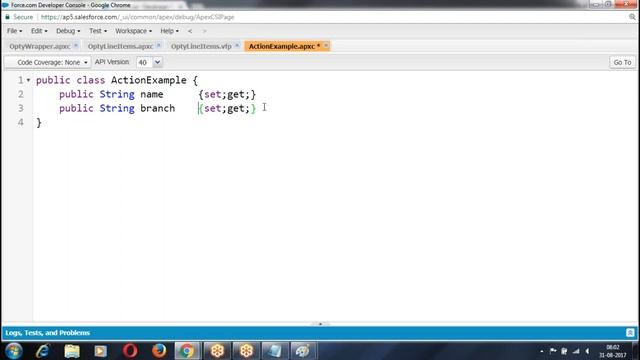Open the Logs, Tests, and Problems panel
640x360 pixels.
[47, 333]
